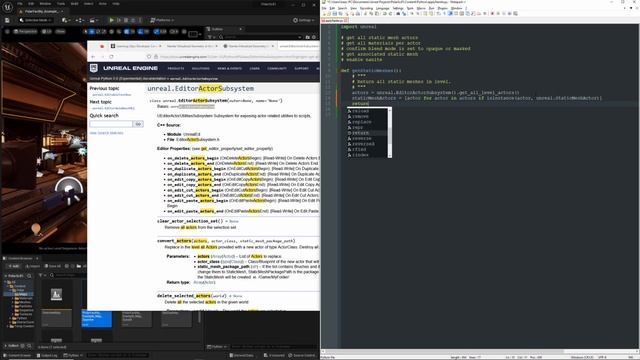Click Import in the Content Browser
640x360 pixels.
32,266
